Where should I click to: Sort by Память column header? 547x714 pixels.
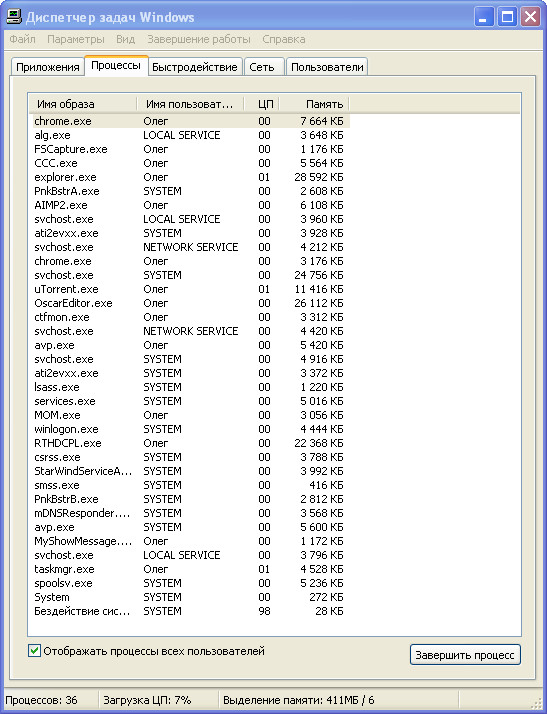[314, 104]
